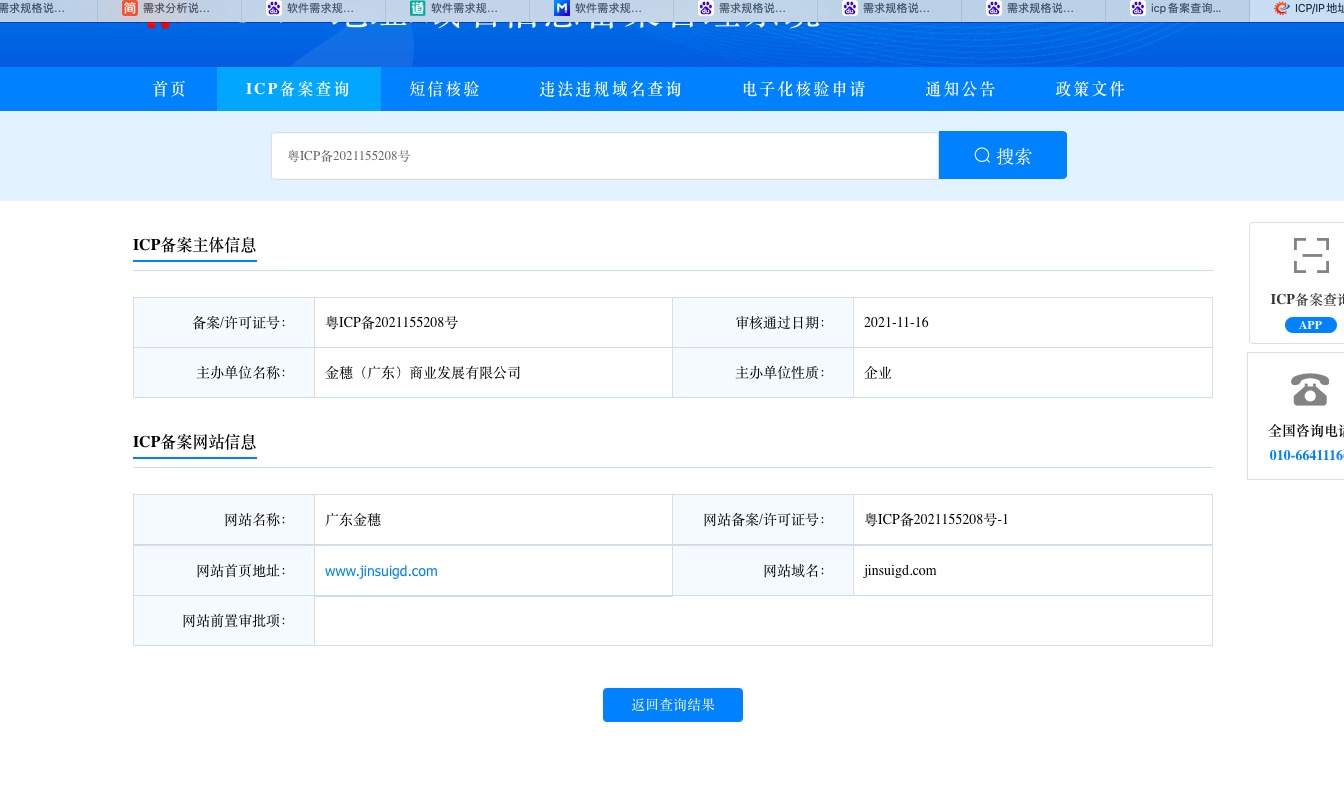Click the blue APP badge
This screenshot has height=807, width=1344.
[x=1310, y=325]
